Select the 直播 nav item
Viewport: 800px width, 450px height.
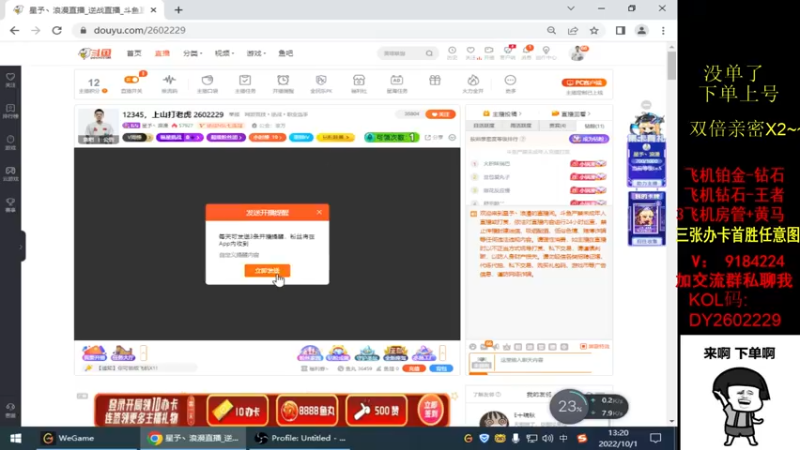162,53
